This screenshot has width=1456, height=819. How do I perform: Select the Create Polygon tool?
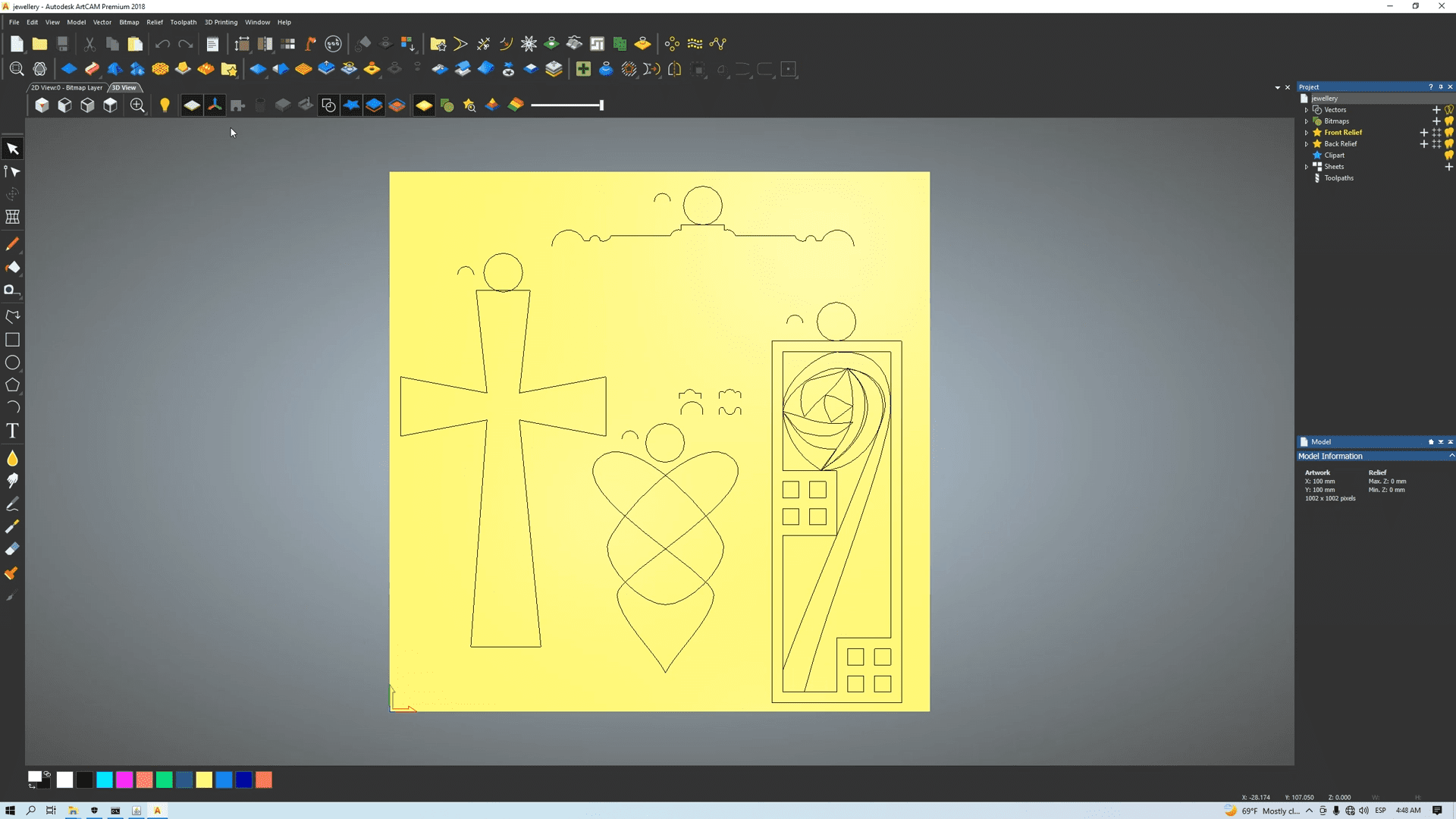click(12, 385)
